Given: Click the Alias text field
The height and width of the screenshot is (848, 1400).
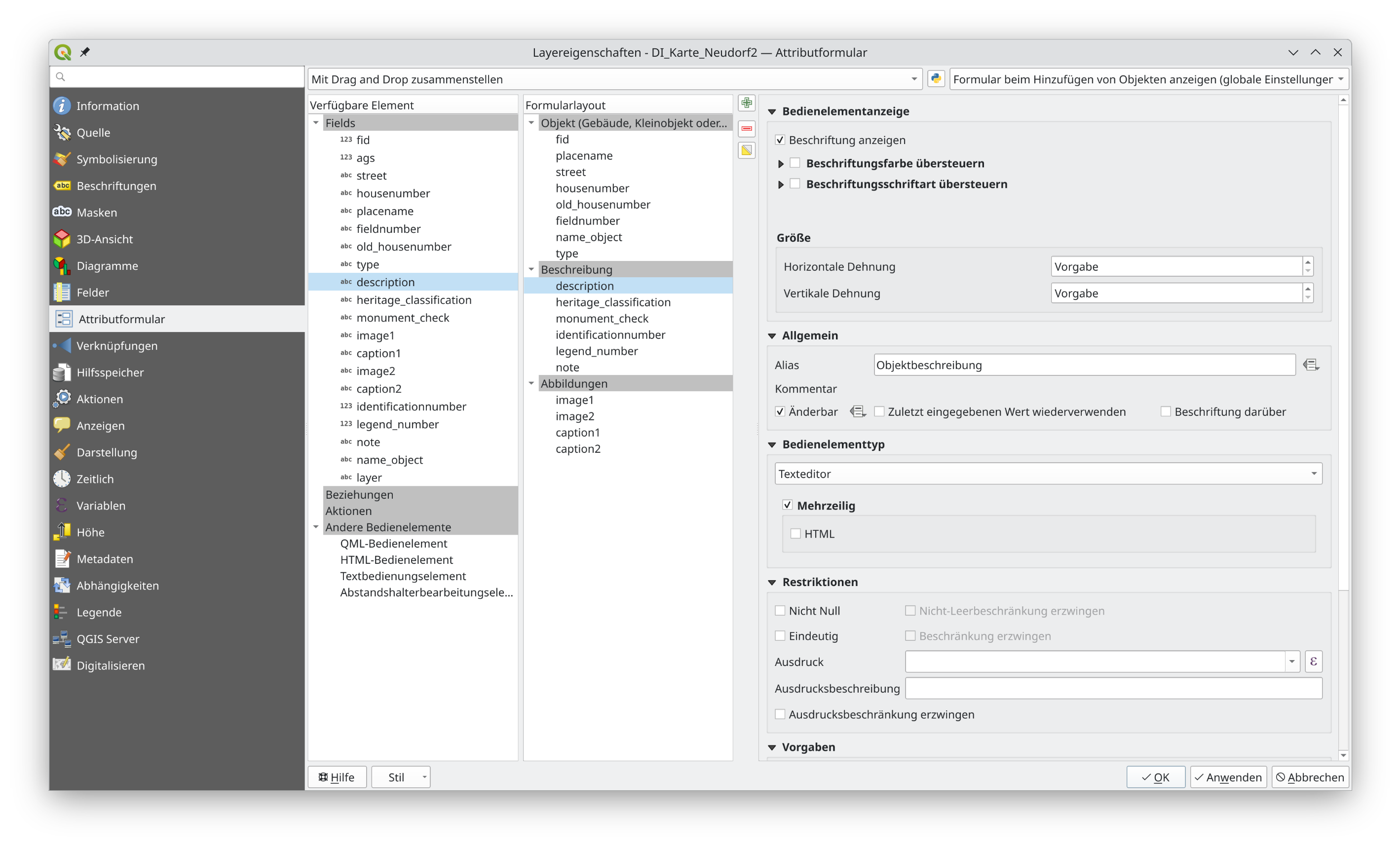Looking at the screenshot, I should pos(1084,365).
